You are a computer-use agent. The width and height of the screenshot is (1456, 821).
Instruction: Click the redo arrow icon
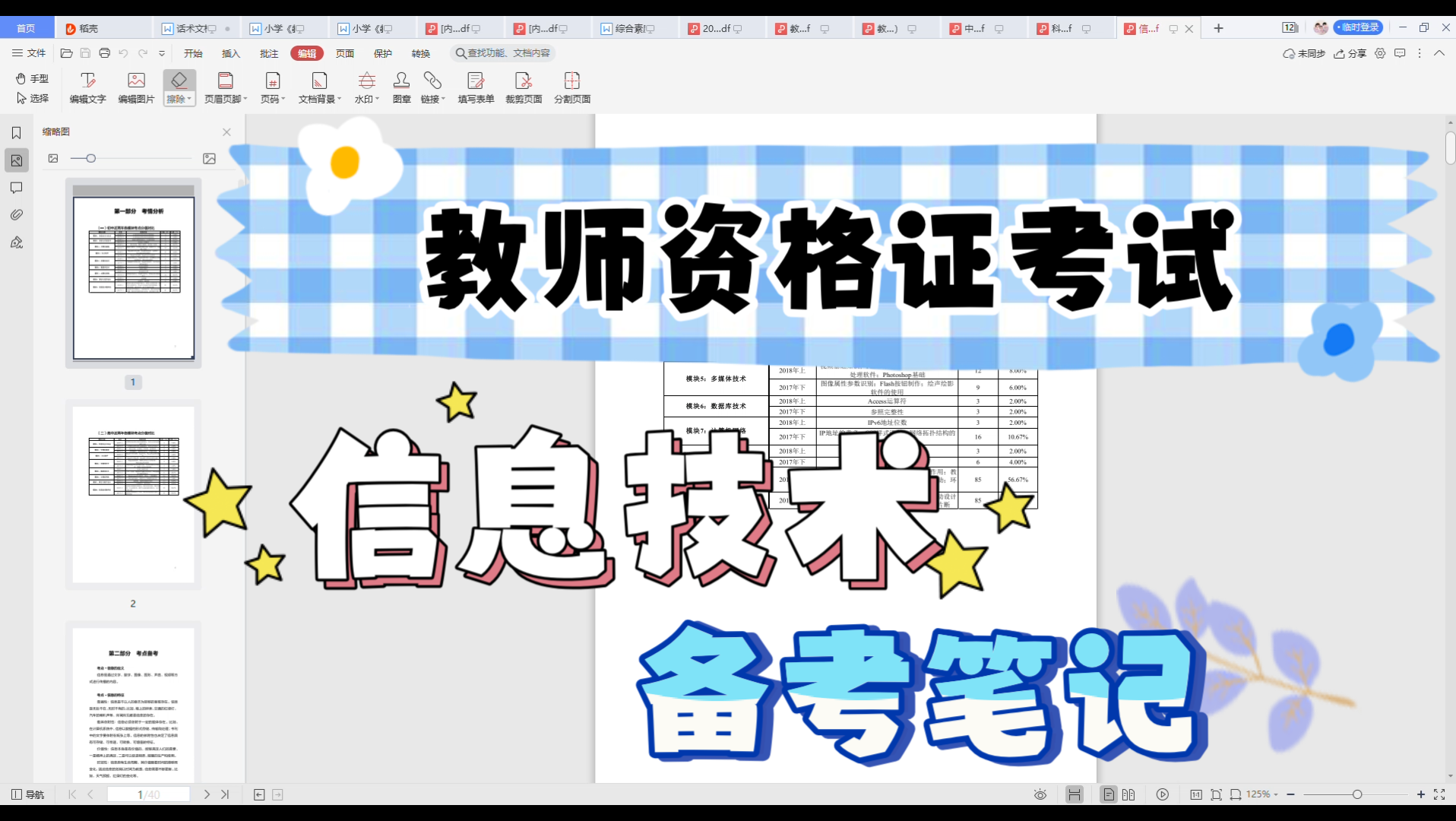143,53
